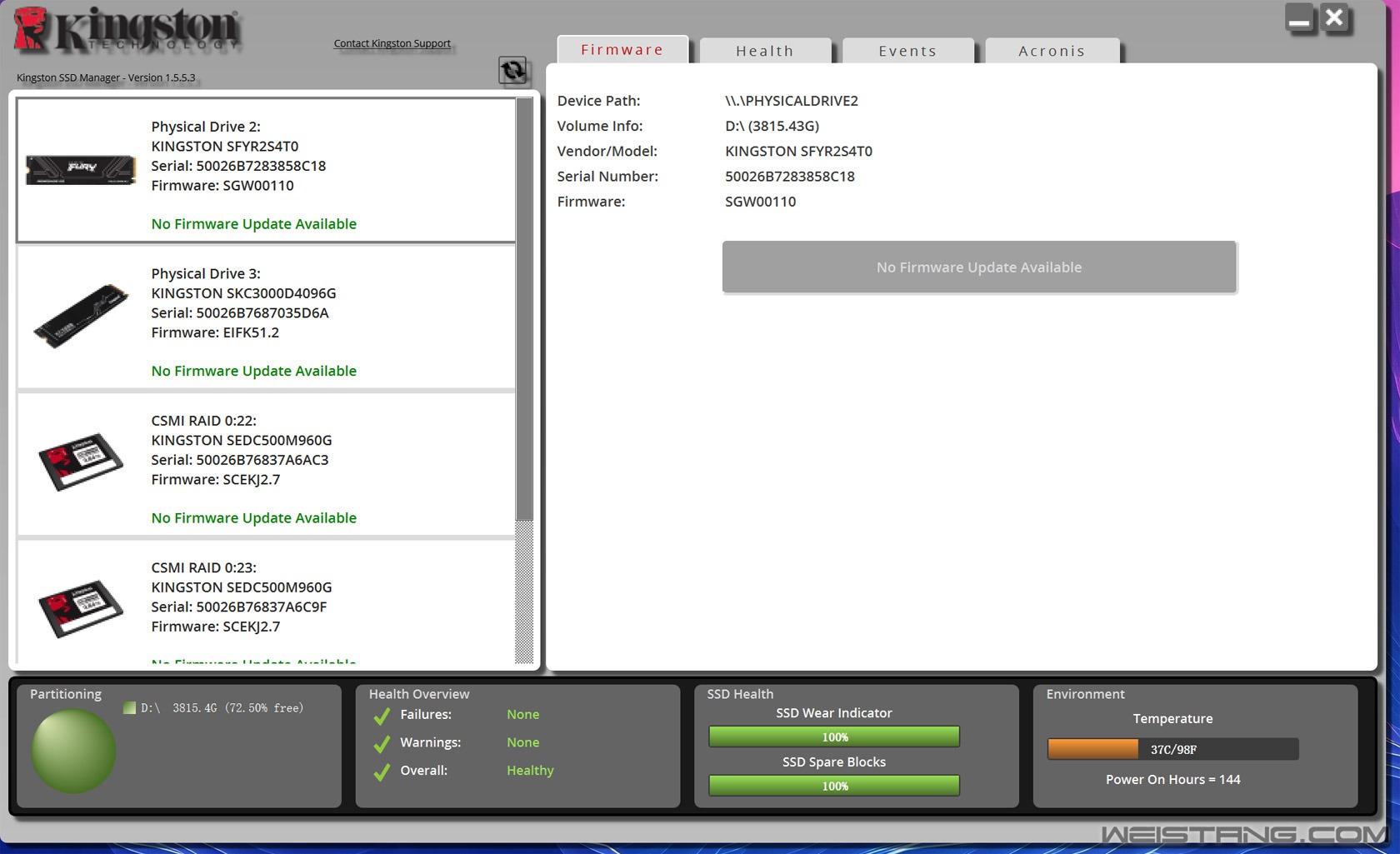Click Vendor/Model value KINGSTON SFYR2S4T0
The width and height of the screenshot is (1400, 854).
click(x=799, y=151)
